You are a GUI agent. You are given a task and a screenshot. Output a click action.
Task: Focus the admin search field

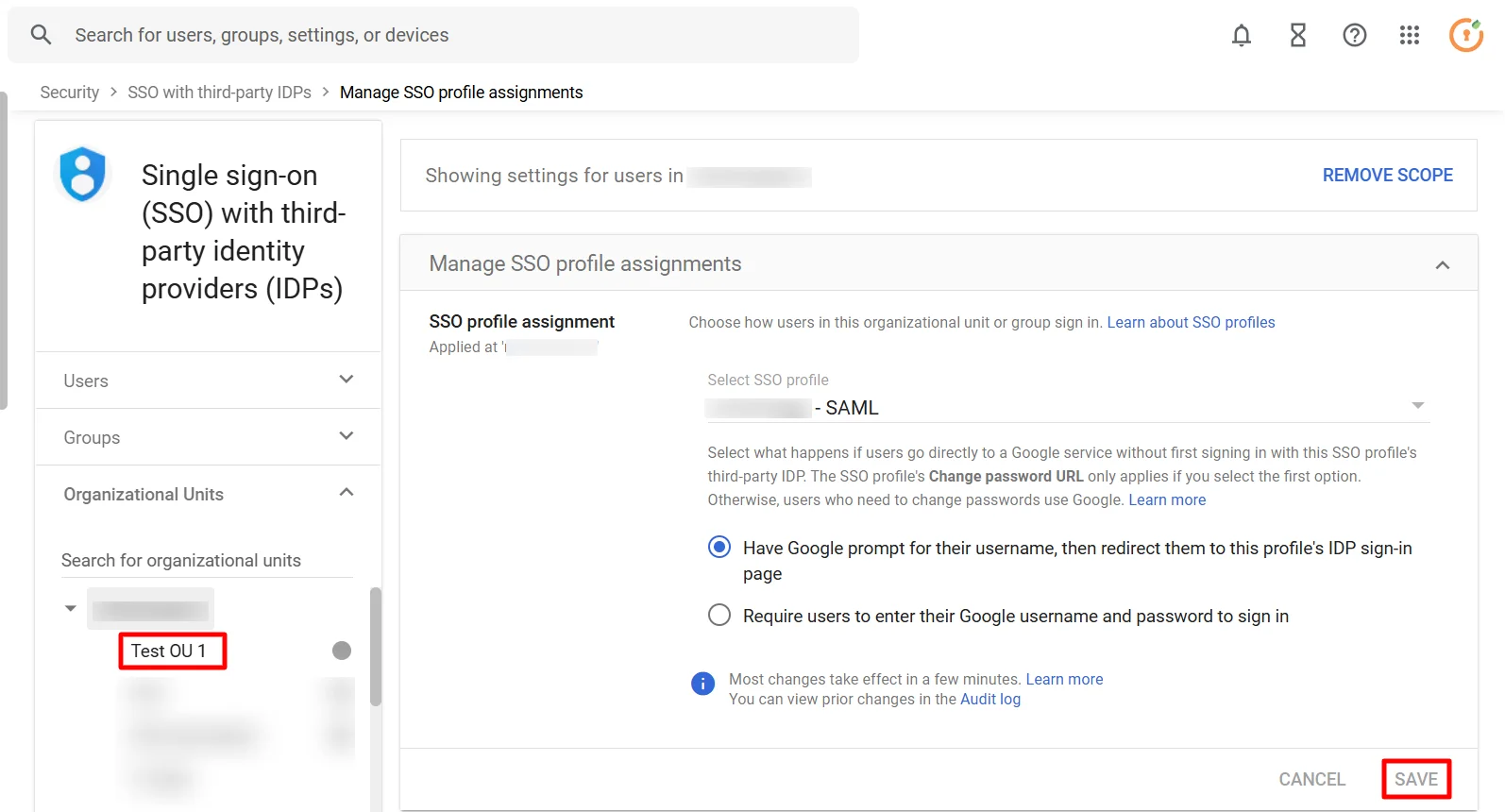pos(433,35)
